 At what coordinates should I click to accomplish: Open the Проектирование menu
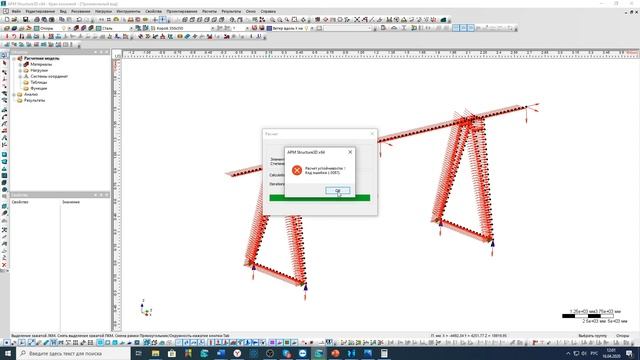pyautogui.click(x=182, y=11)
